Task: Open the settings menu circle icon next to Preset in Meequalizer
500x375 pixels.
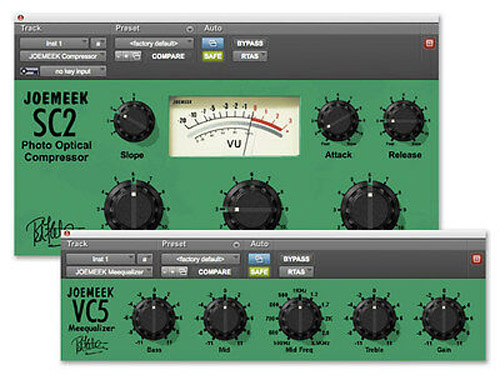Action: click(236, 245)
